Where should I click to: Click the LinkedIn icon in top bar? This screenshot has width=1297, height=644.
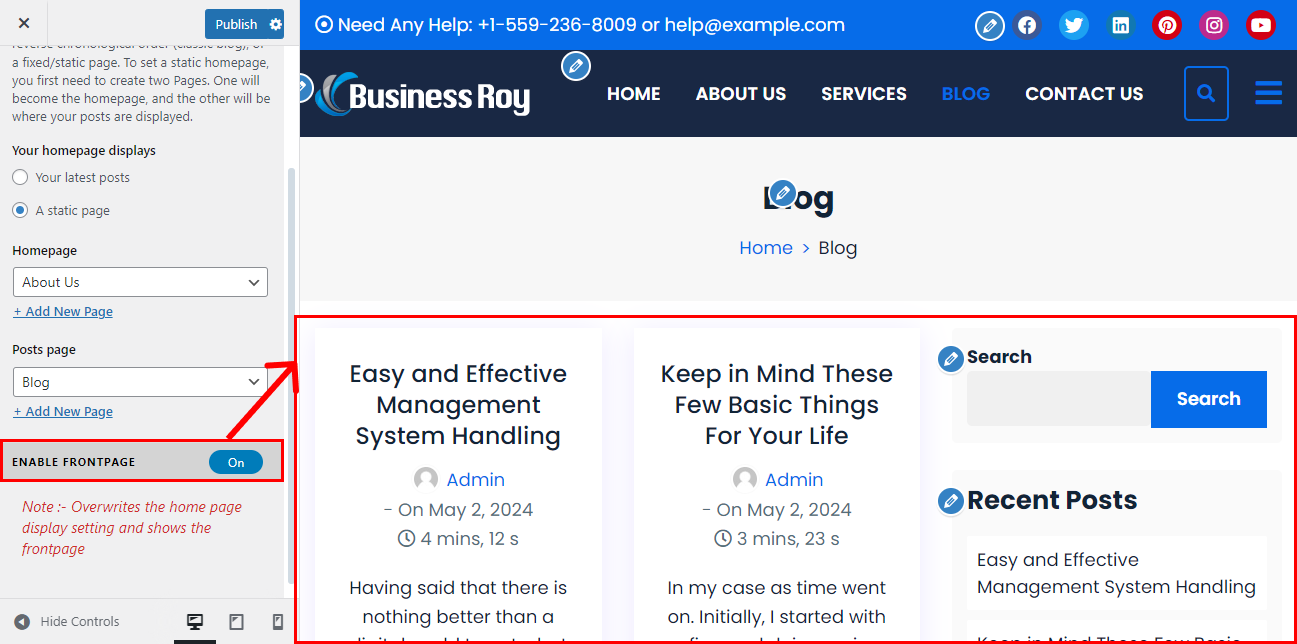(x=1121, y=25)
